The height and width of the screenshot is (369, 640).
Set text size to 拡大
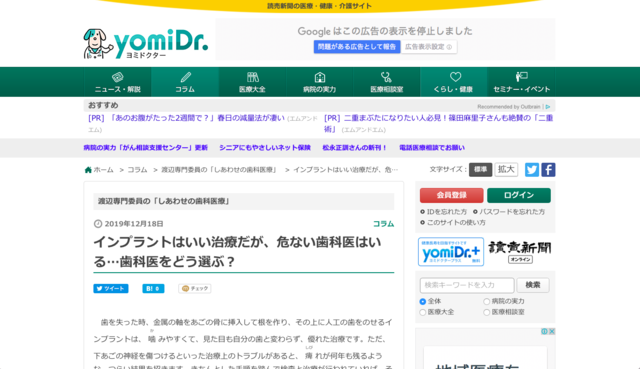point(506,169)
